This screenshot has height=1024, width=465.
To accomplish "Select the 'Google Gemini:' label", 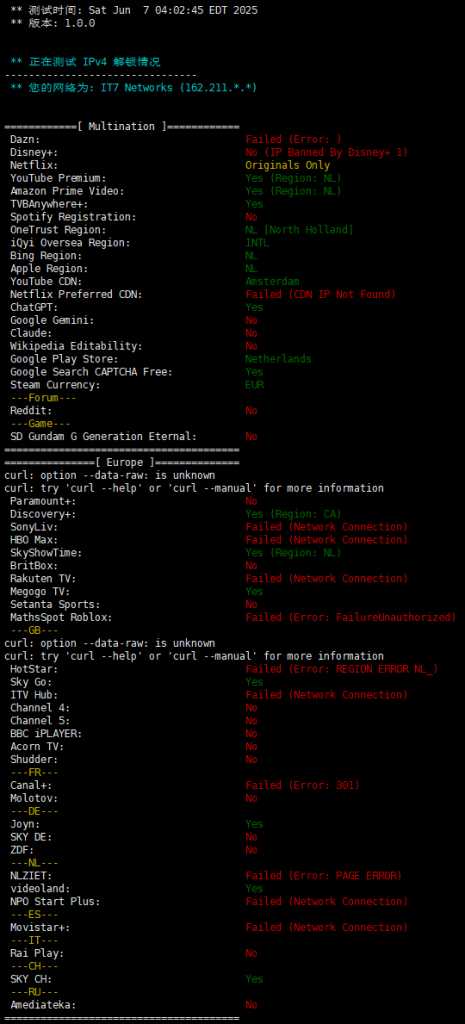I will point(52,320).
